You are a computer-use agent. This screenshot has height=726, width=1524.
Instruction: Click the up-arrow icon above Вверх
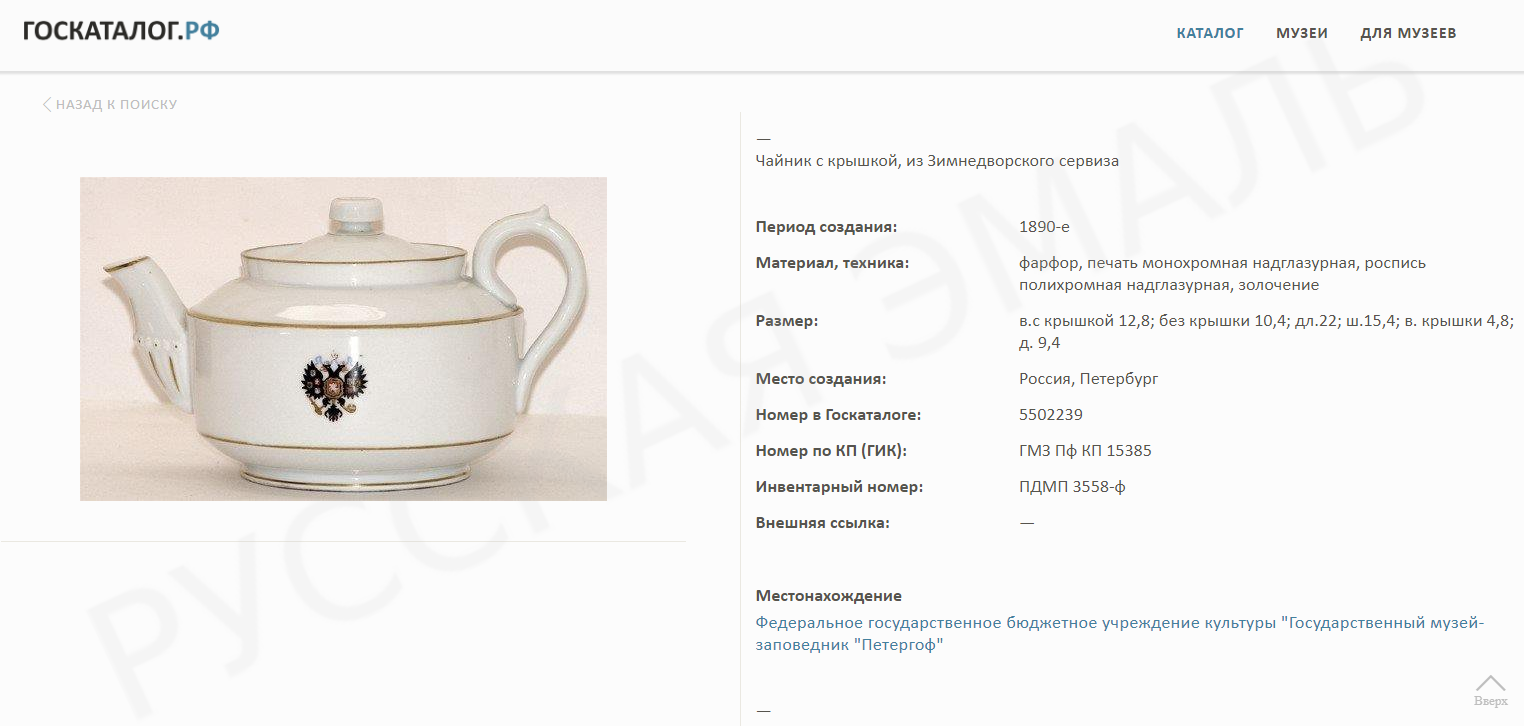(x=1490, y=682)
